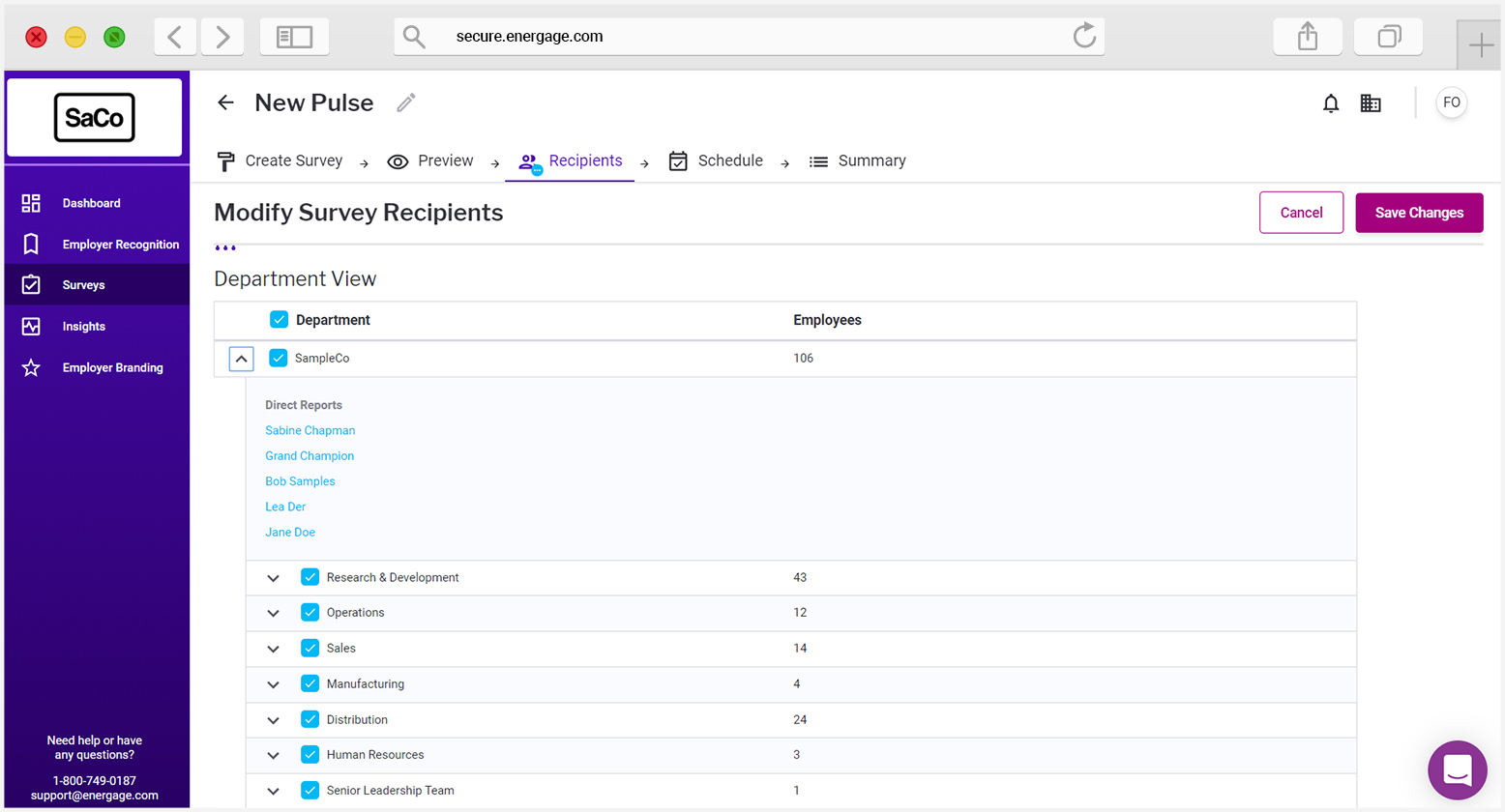
Task: Select the Recipients step tab
Action: coord(571,161)
